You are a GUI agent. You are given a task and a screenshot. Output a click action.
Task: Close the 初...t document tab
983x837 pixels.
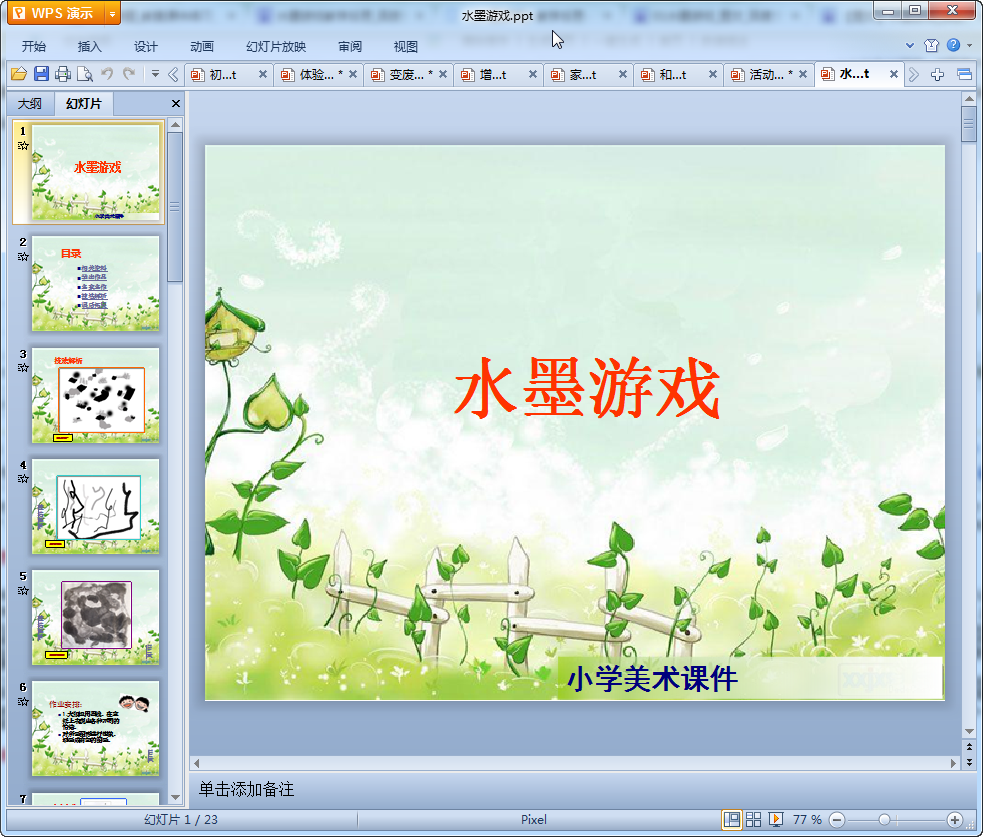click(x=263, y=75)
